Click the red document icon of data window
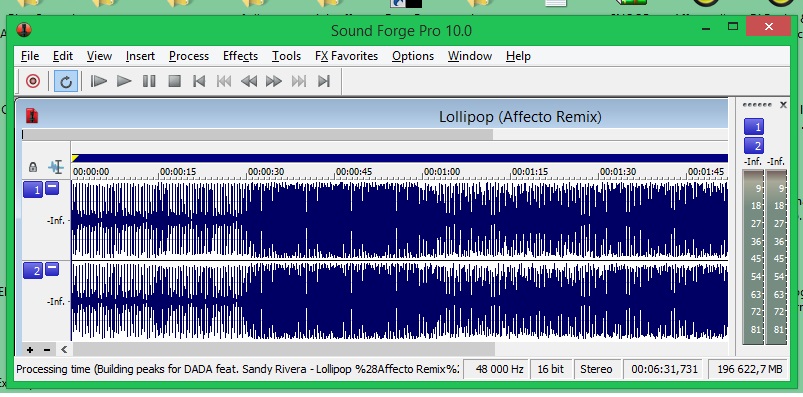 tap(32, 116)
